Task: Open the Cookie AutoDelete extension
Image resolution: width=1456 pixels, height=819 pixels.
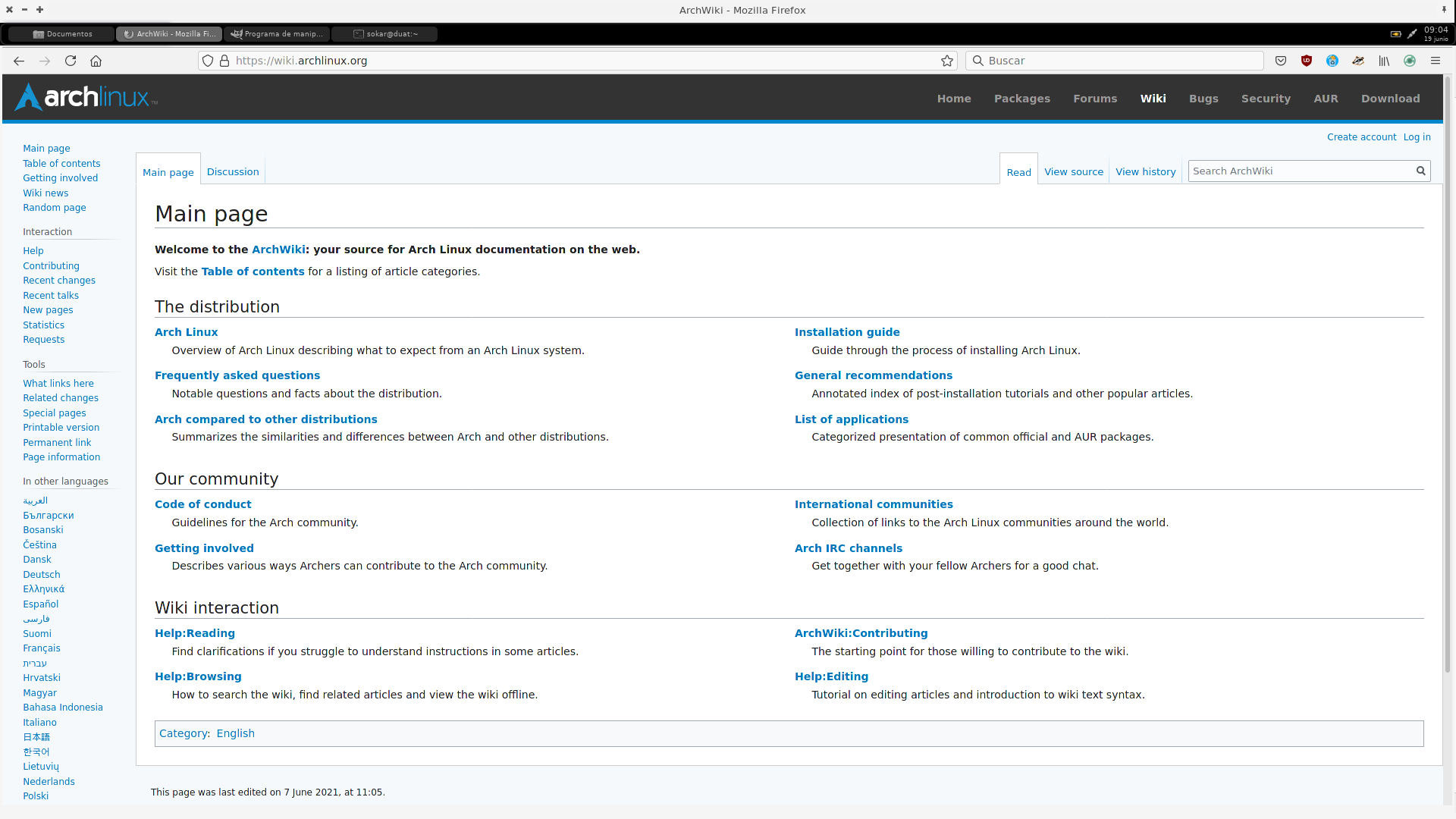Action: 1332,61
